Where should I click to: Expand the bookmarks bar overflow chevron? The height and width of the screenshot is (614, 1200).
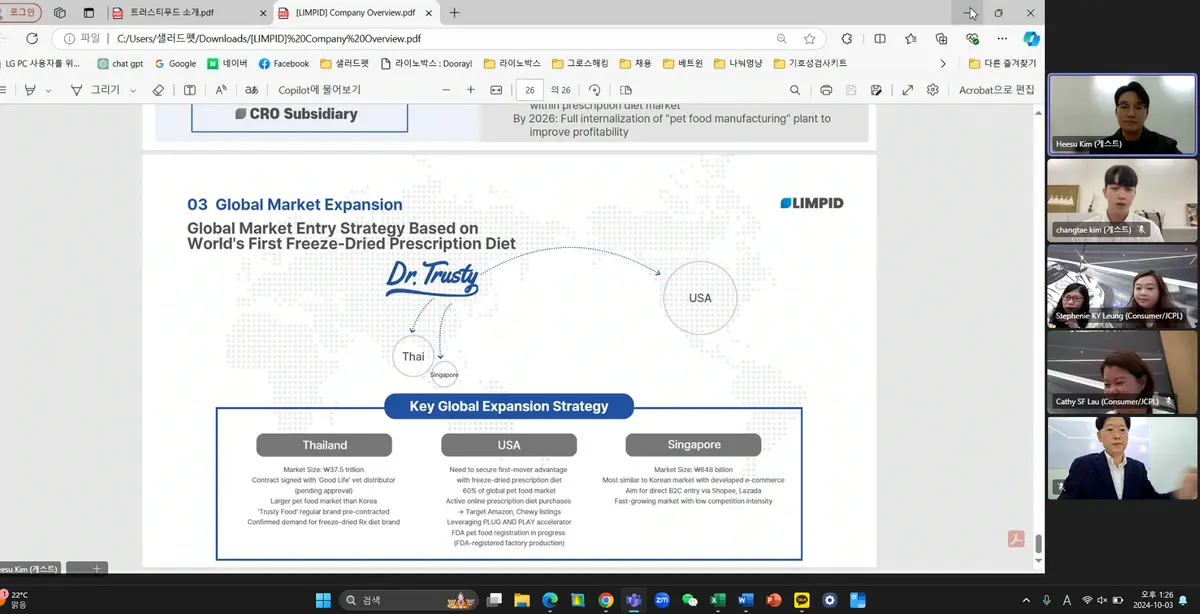(943, 63)
